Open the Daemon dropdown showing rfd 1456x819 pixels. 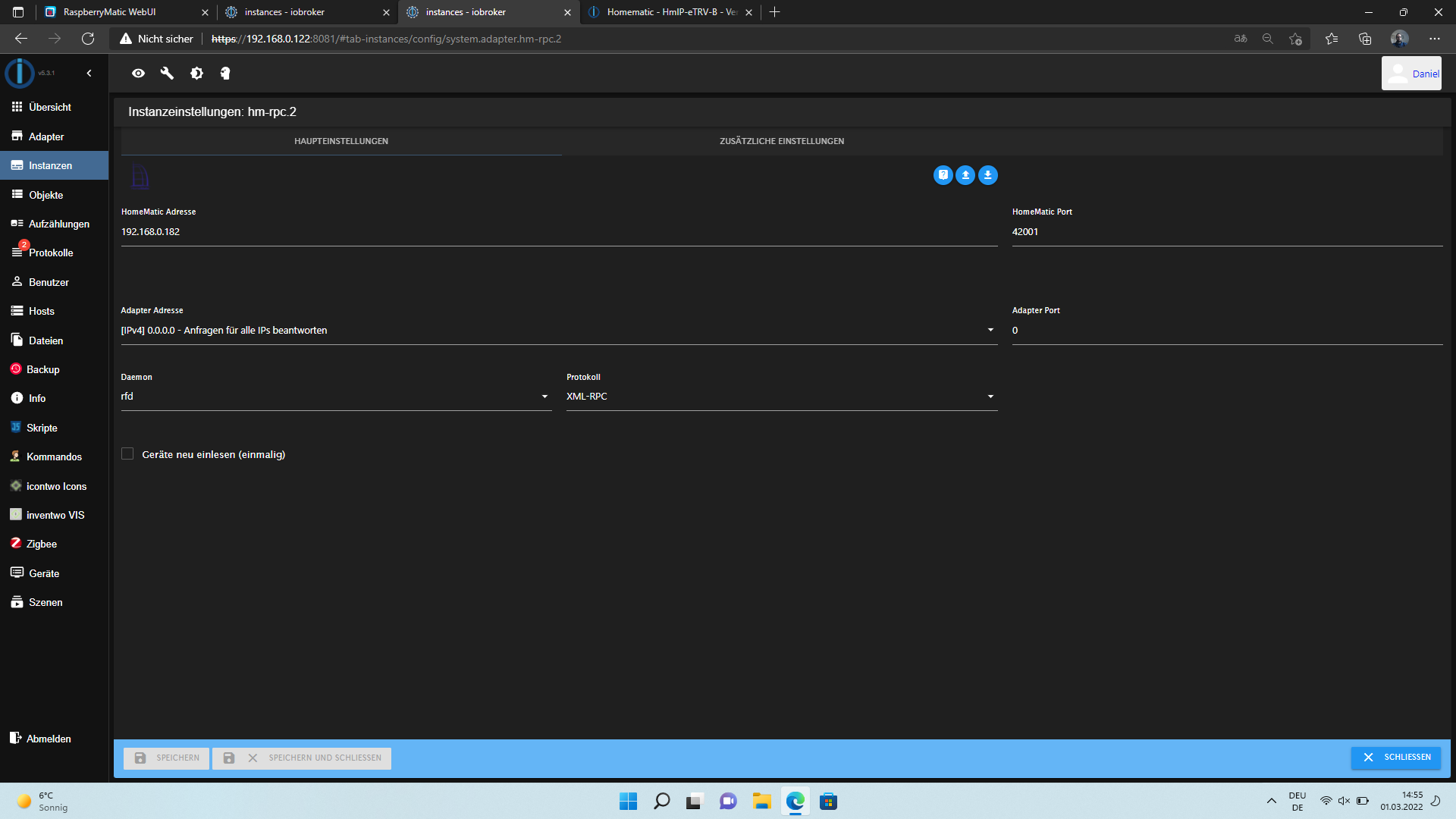tap(336, 397)
